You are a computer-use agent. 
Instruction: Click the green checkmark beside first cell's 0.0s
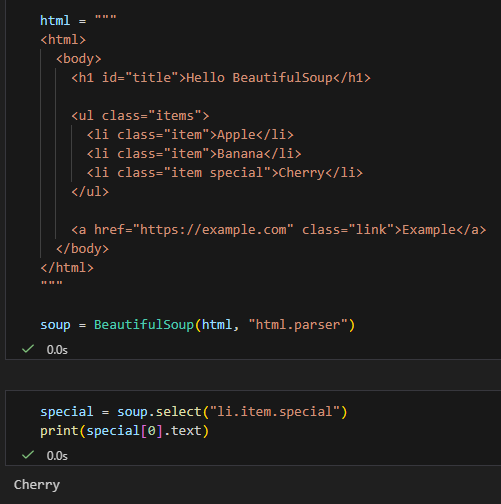28,349
